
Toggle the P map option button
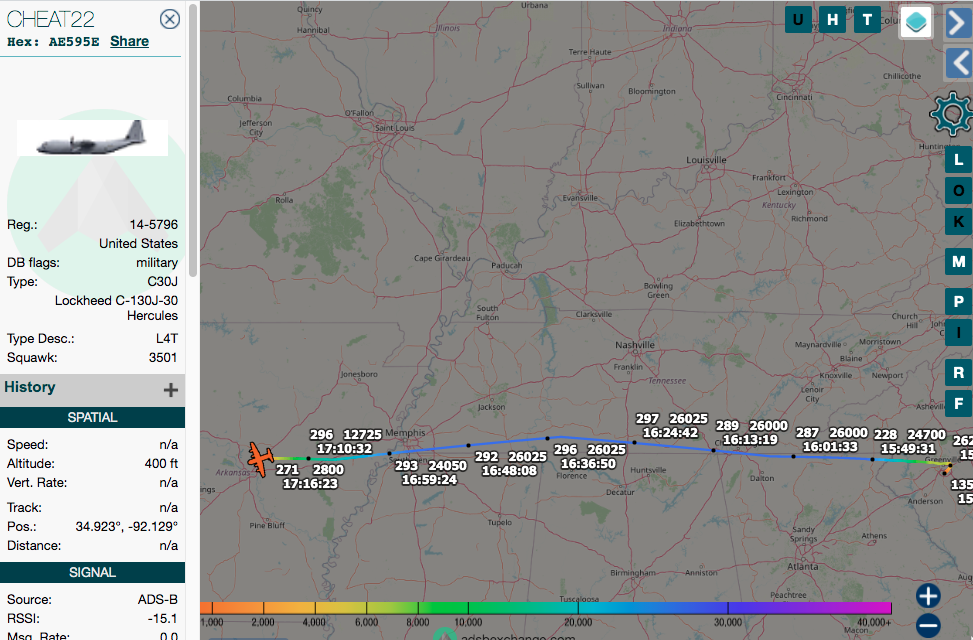click(959, 301)
